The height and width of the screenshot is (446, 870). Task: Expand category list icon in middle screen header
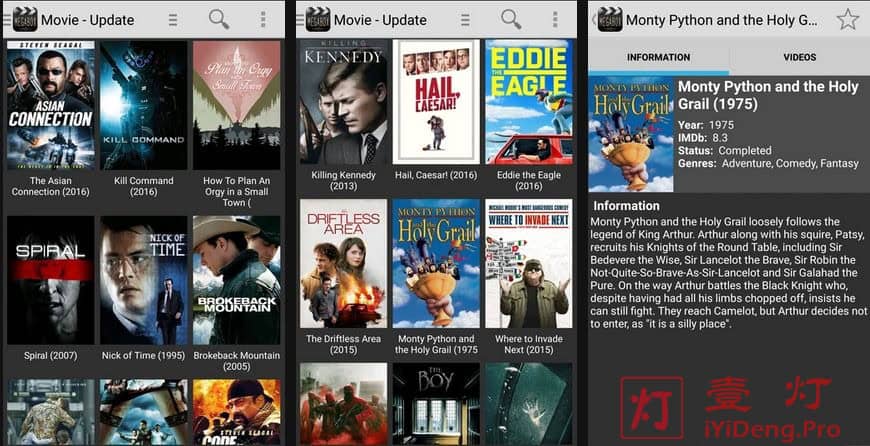coord(466,19)
